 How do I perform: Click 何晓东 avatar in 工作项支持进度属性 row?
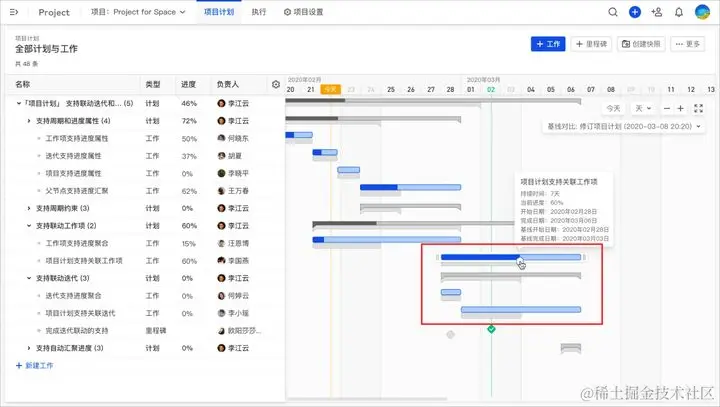tap(221, 138)
